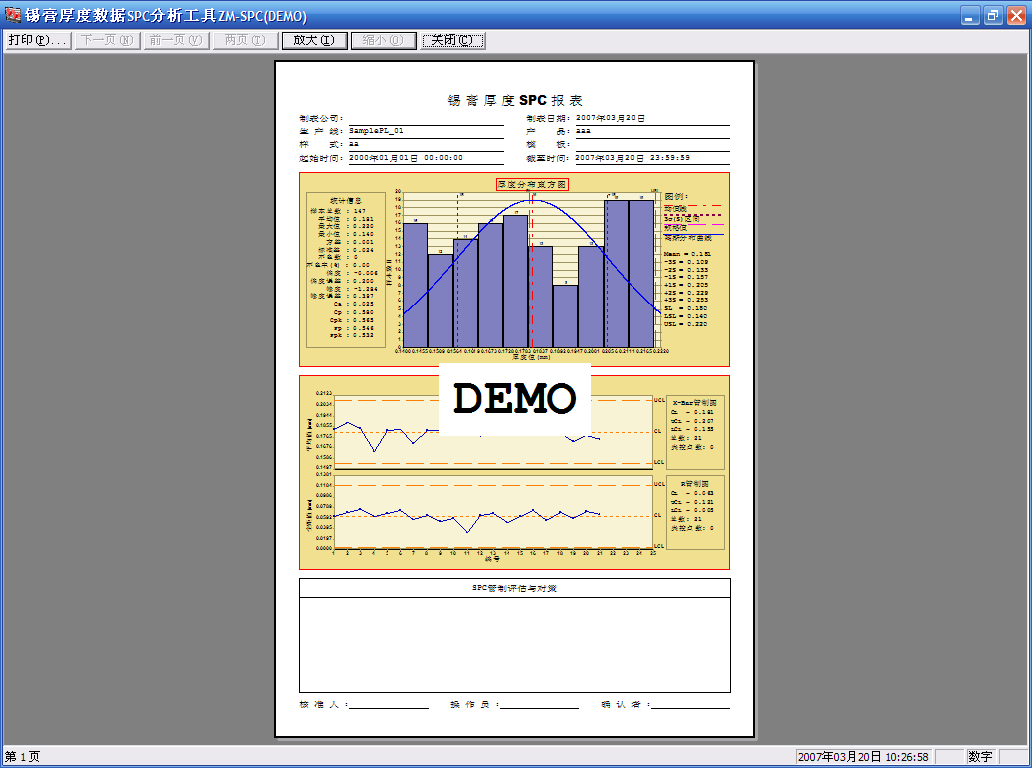
Task: Click the 打印(P)... print button
Action: 37,40
